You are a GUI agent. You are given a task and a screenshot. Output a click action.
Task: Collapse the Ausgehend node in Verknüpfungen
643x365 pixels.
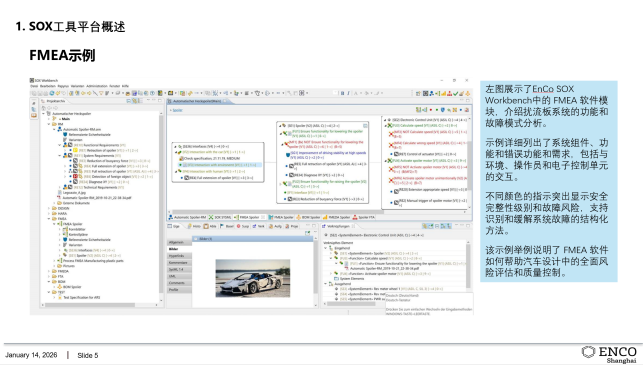click(x=326, y=284)
